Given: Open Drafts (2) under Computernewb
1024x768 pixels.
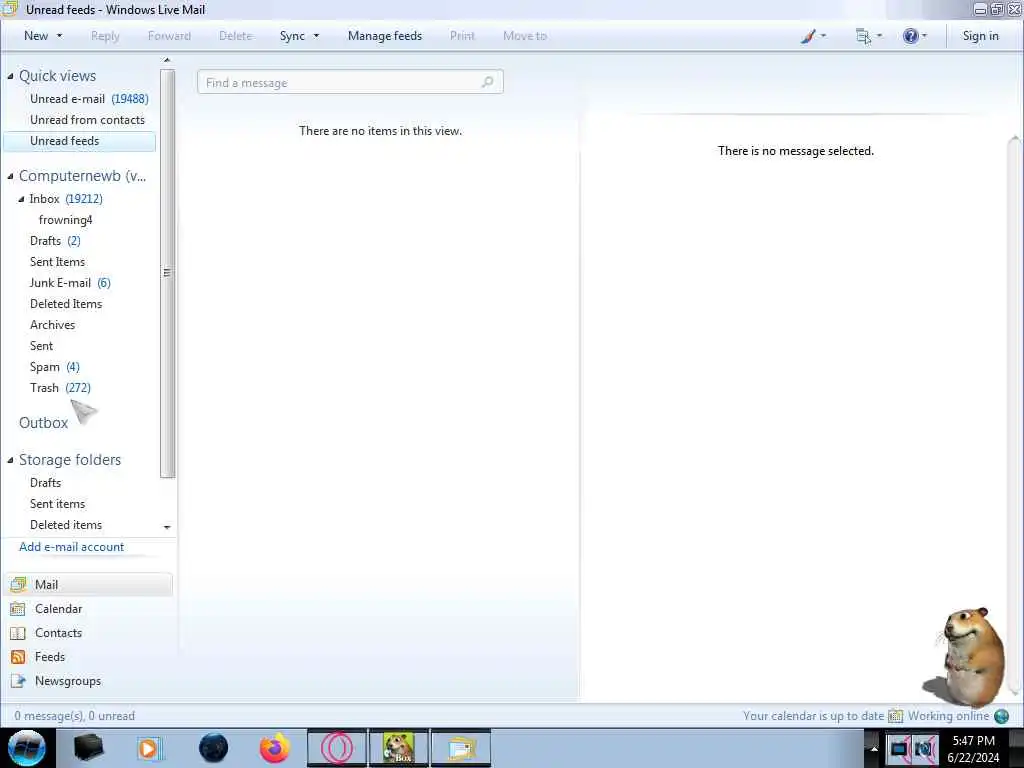Looking at the screenshot, I should click(55, 241).
